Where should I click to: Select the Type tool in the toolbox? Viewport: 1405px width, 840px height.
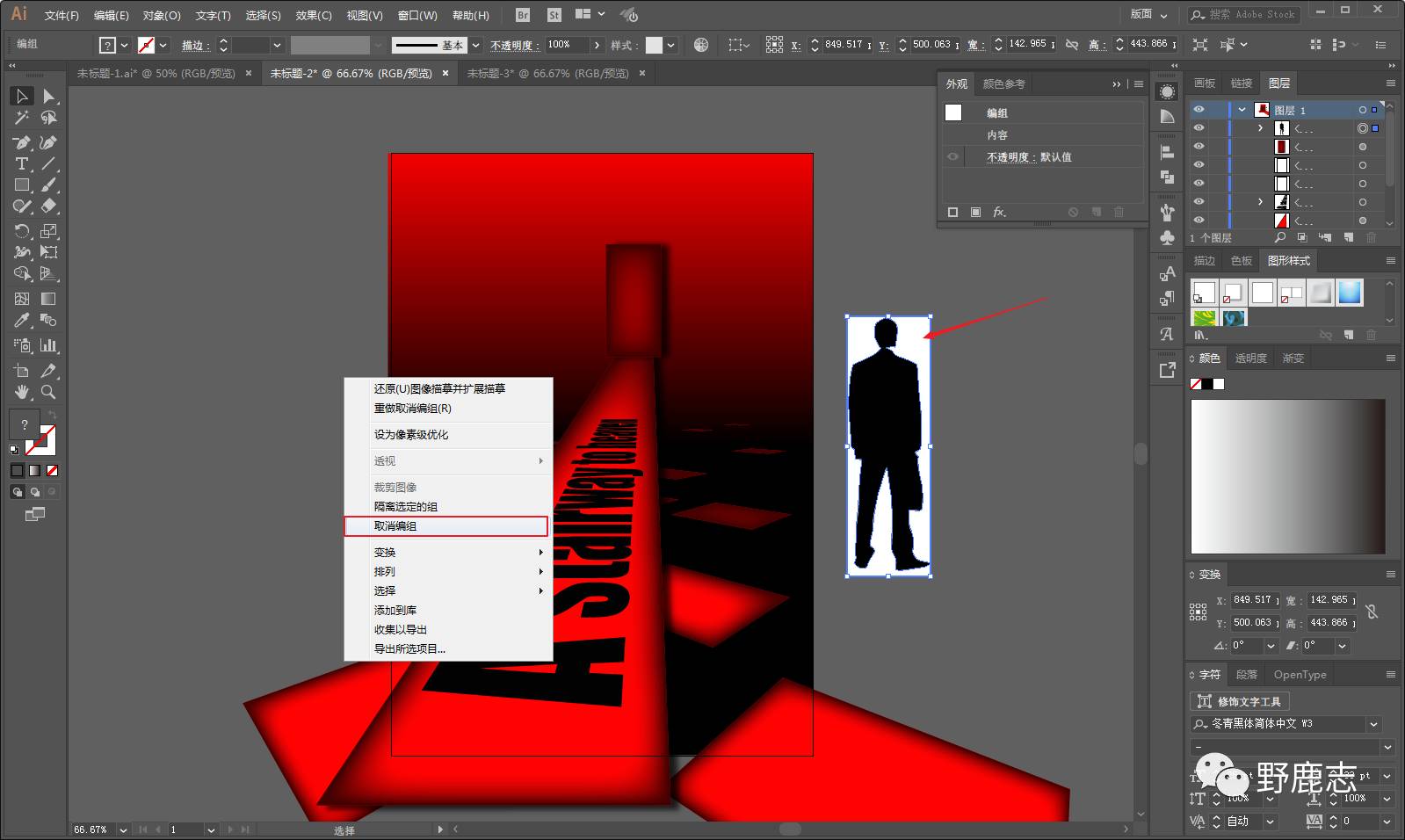click(x=21, y=164)
